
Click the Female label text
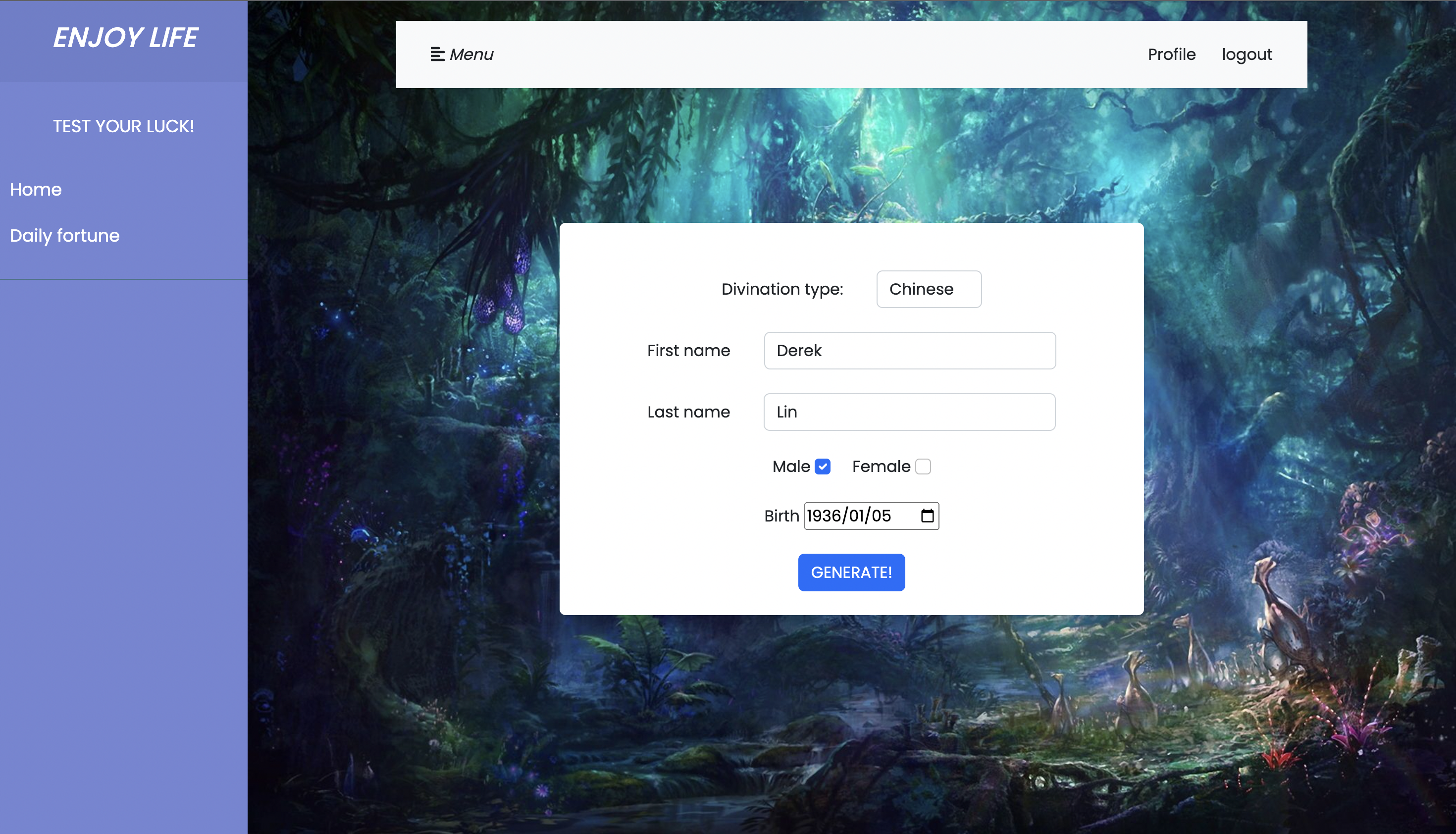tap(881, 467)
